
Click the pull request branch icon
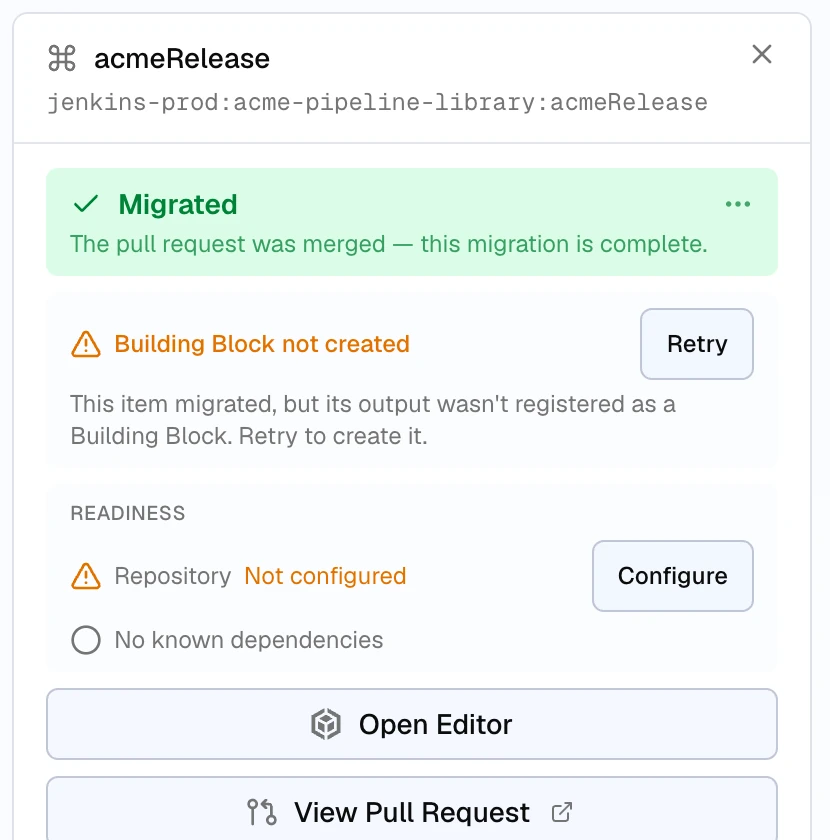pyautogui.click(x=262, y=812)
